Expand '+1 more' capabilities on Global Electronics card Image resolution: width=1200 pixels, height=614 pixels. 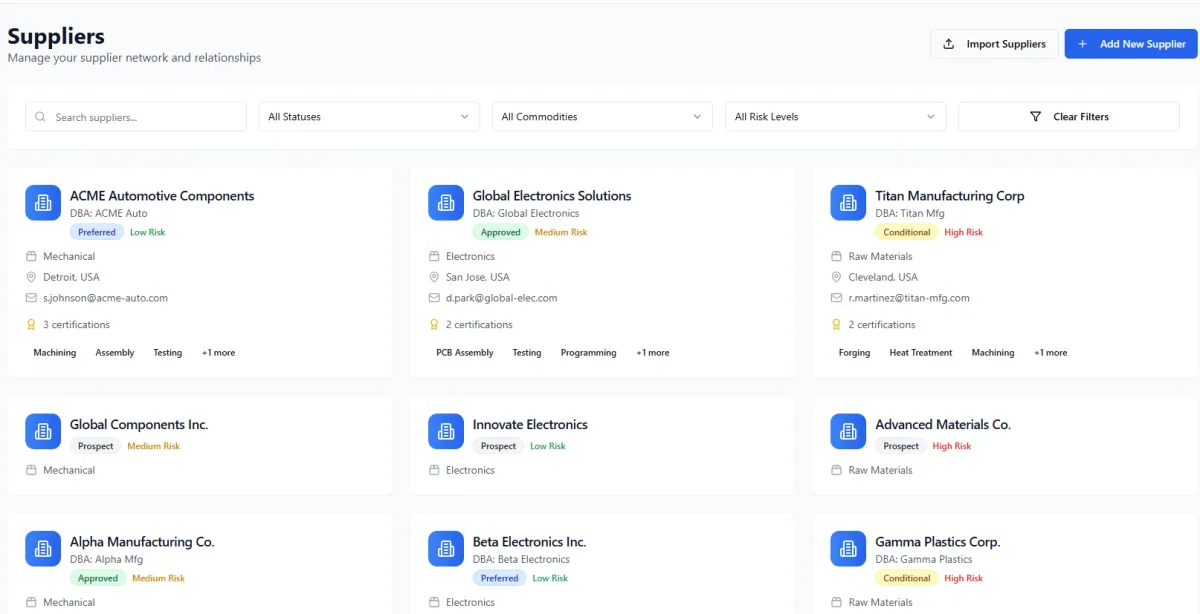653,353
